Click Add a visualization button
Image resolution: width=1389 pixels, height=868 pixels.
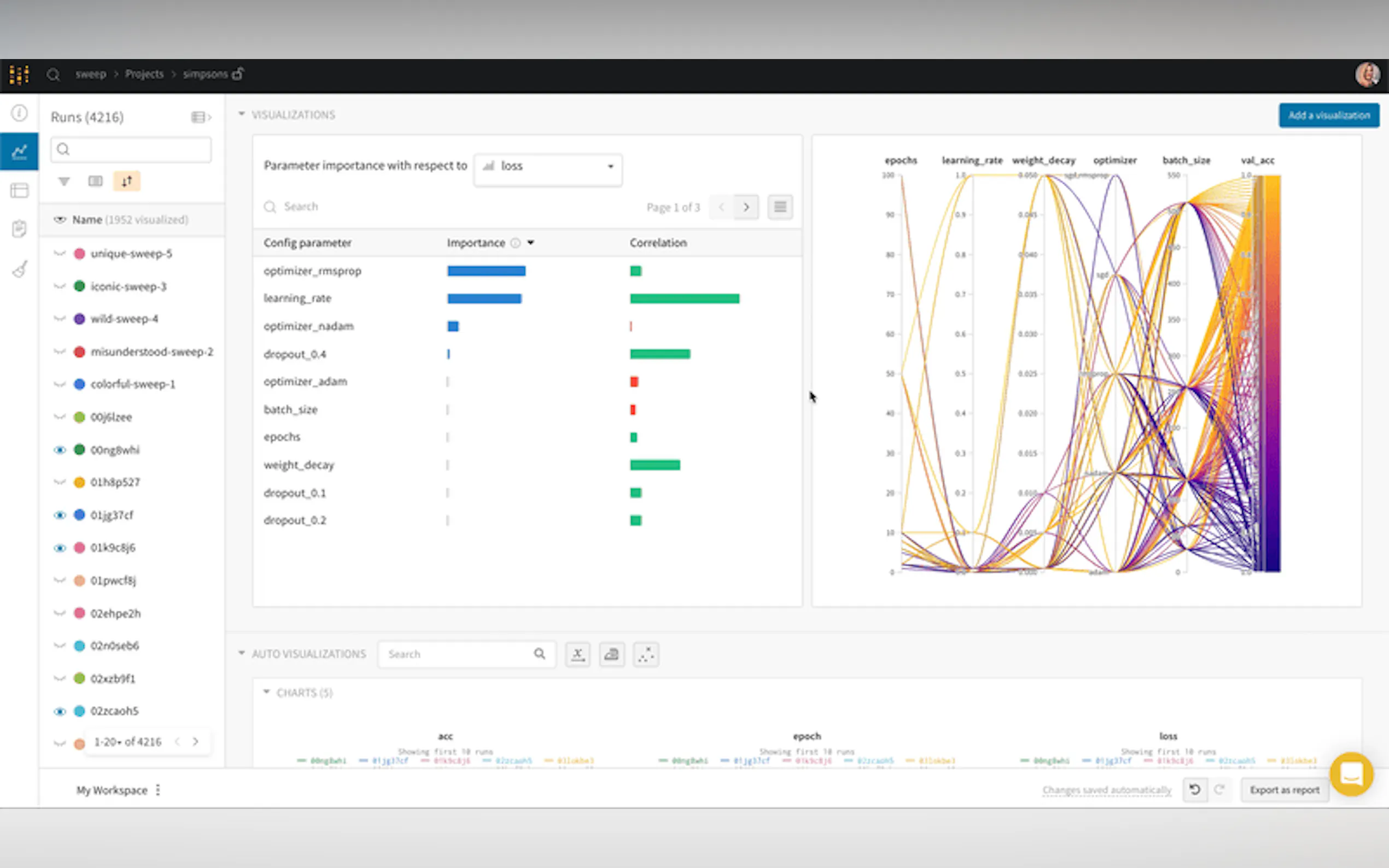coord(1328,115)
